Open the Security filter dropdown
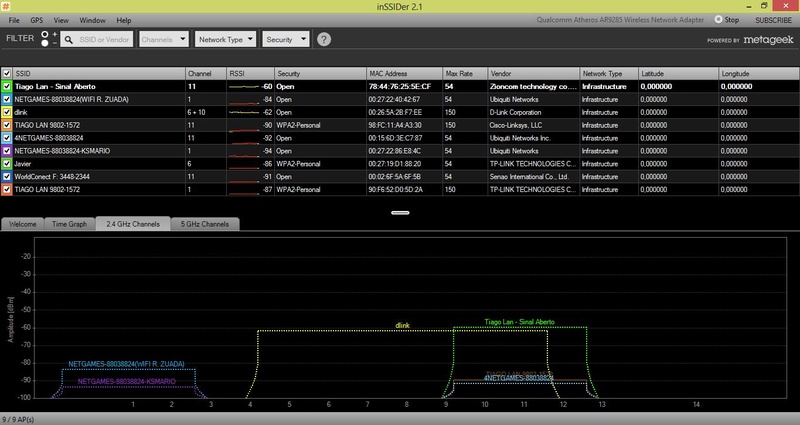The image size is (800, 425). point(285,39)
